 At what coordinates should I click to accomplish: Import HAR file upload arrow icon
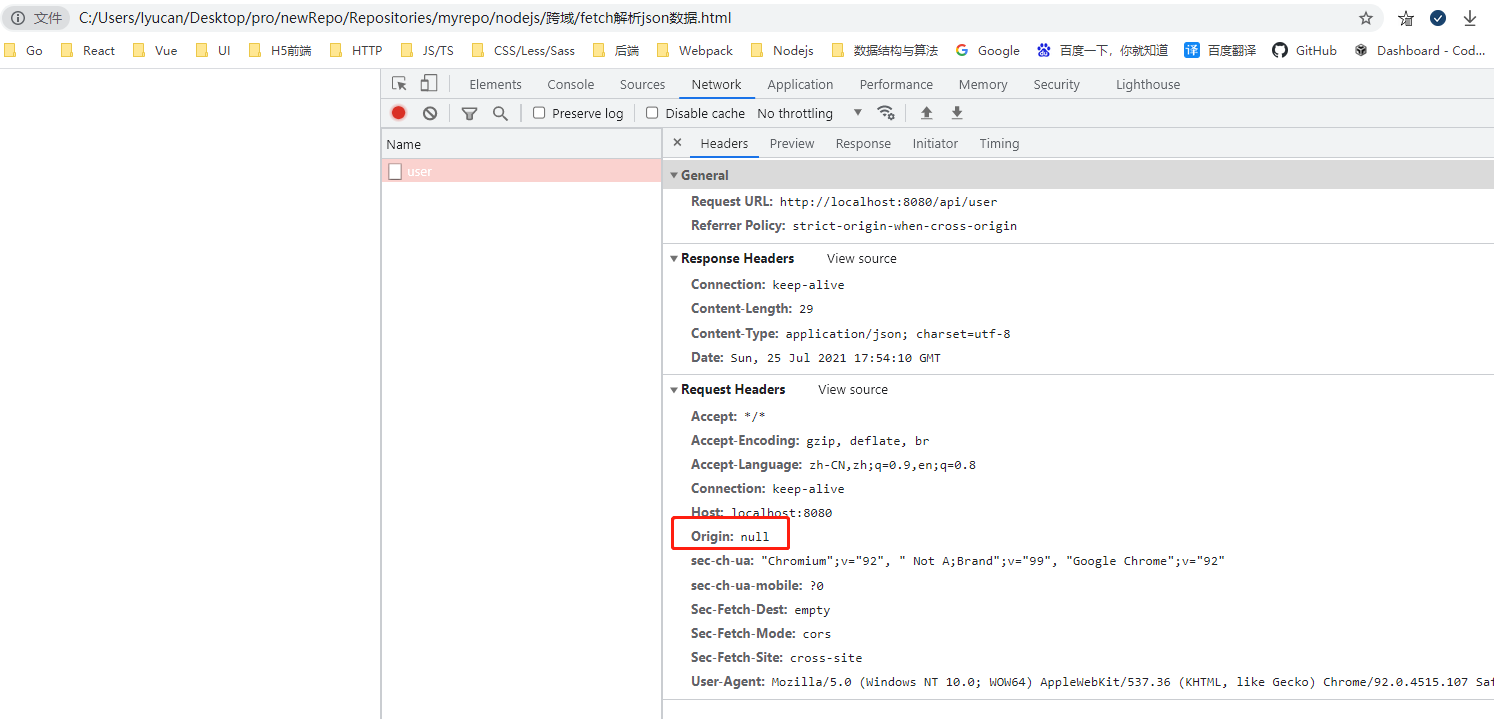[x=926, y=113]
